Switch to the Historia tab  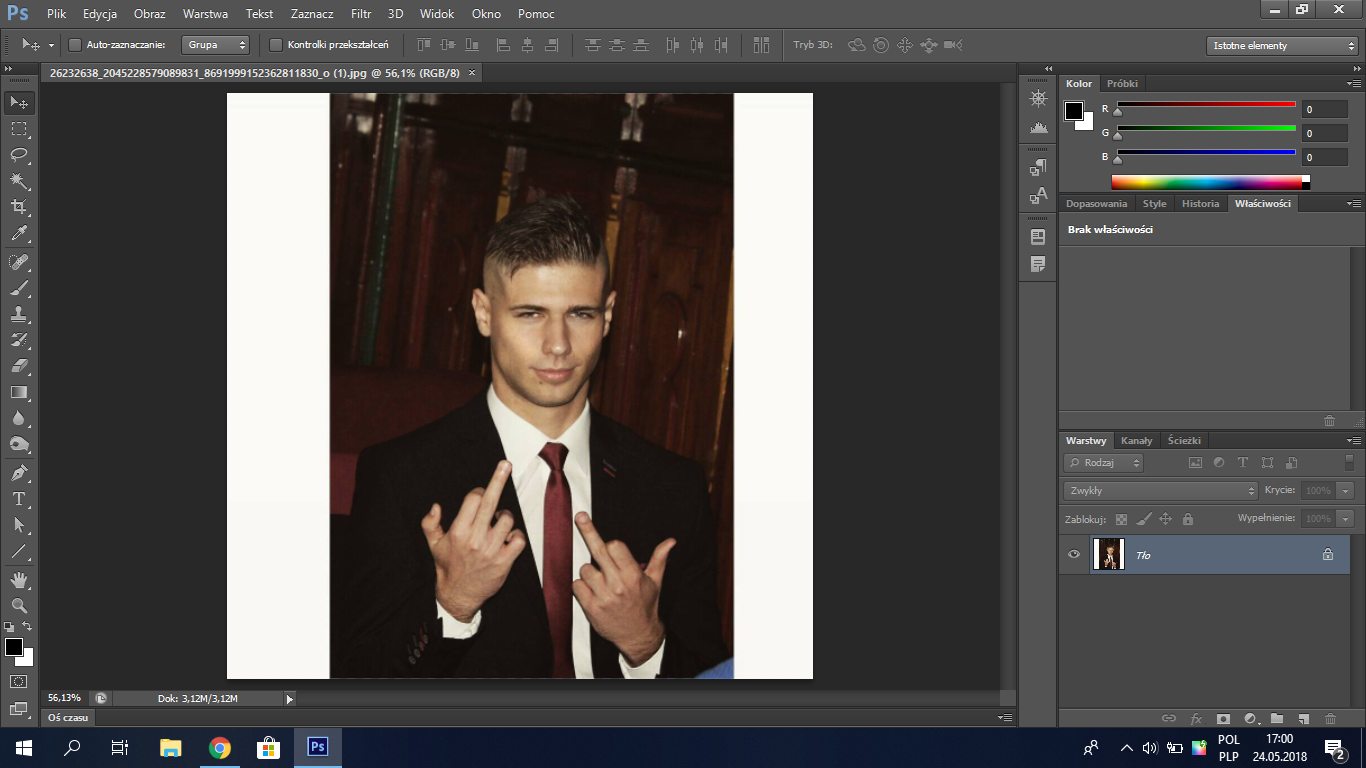click(1200, 203)
